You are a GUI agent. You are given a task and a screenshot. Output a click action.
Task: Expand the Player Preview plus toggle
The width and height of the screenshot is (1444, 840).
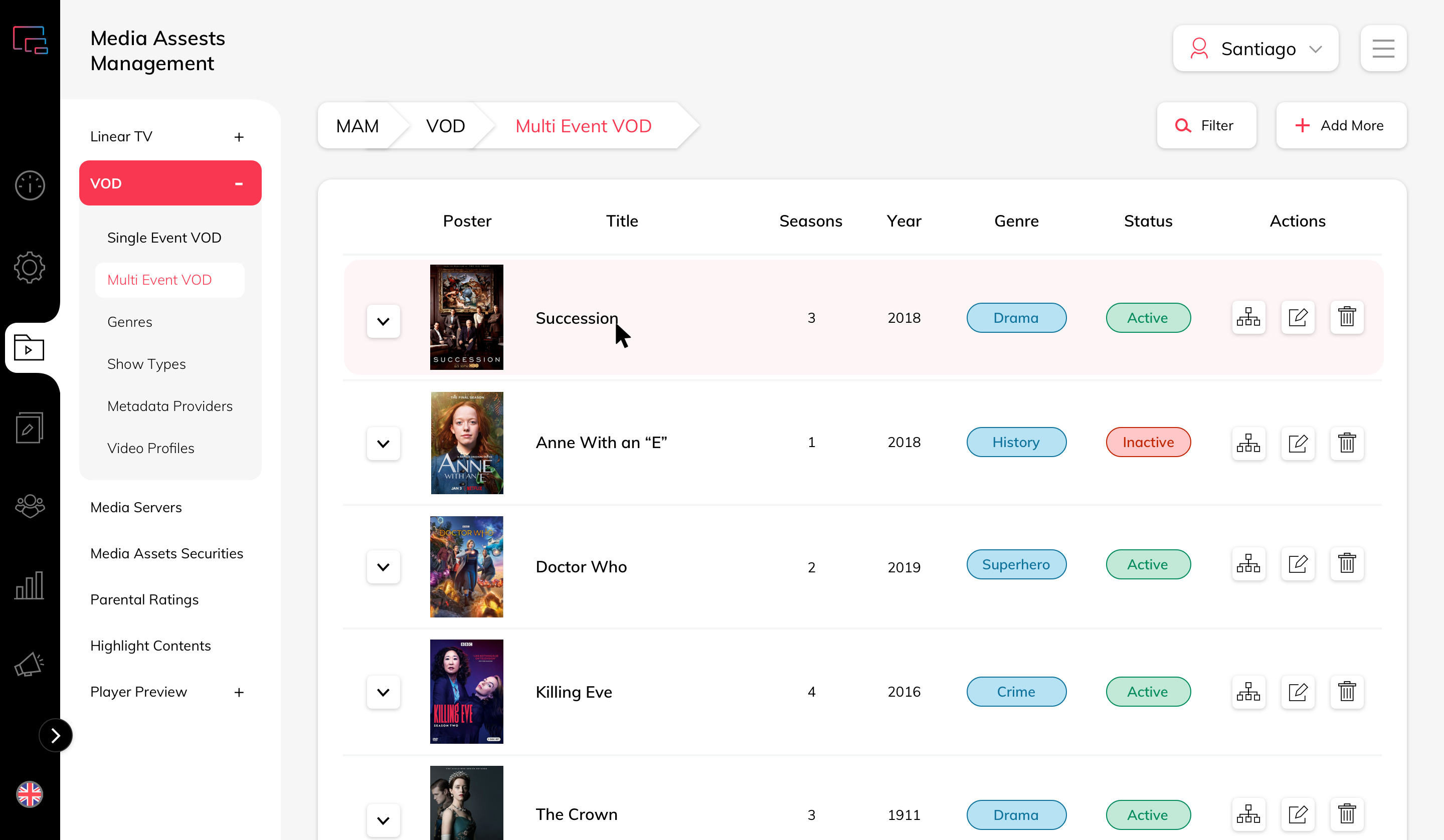pyautogui.click(x=239, y=692)
